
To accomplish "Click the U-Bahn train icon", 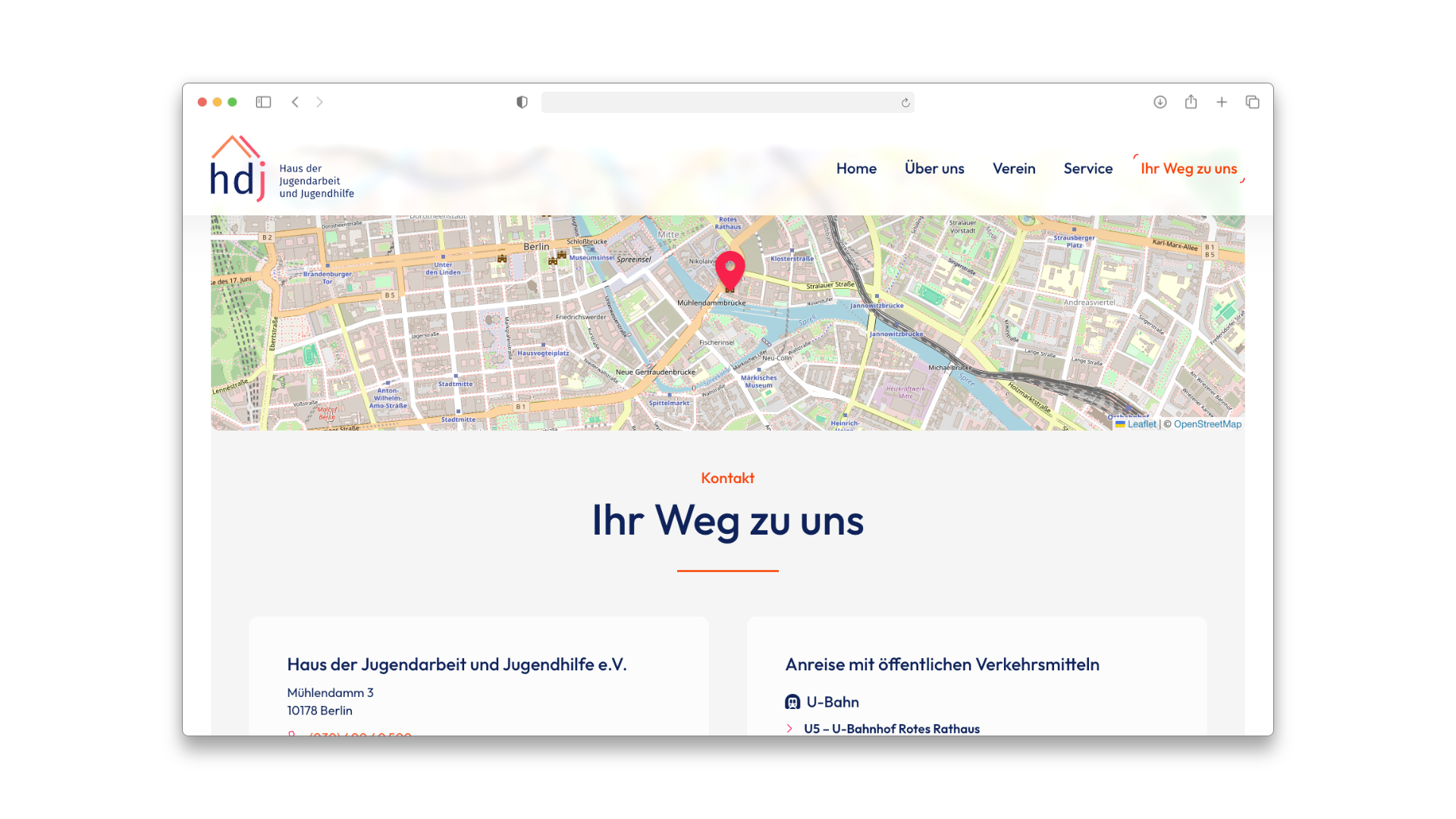I will pyautogui.click(x=792, y=702).
